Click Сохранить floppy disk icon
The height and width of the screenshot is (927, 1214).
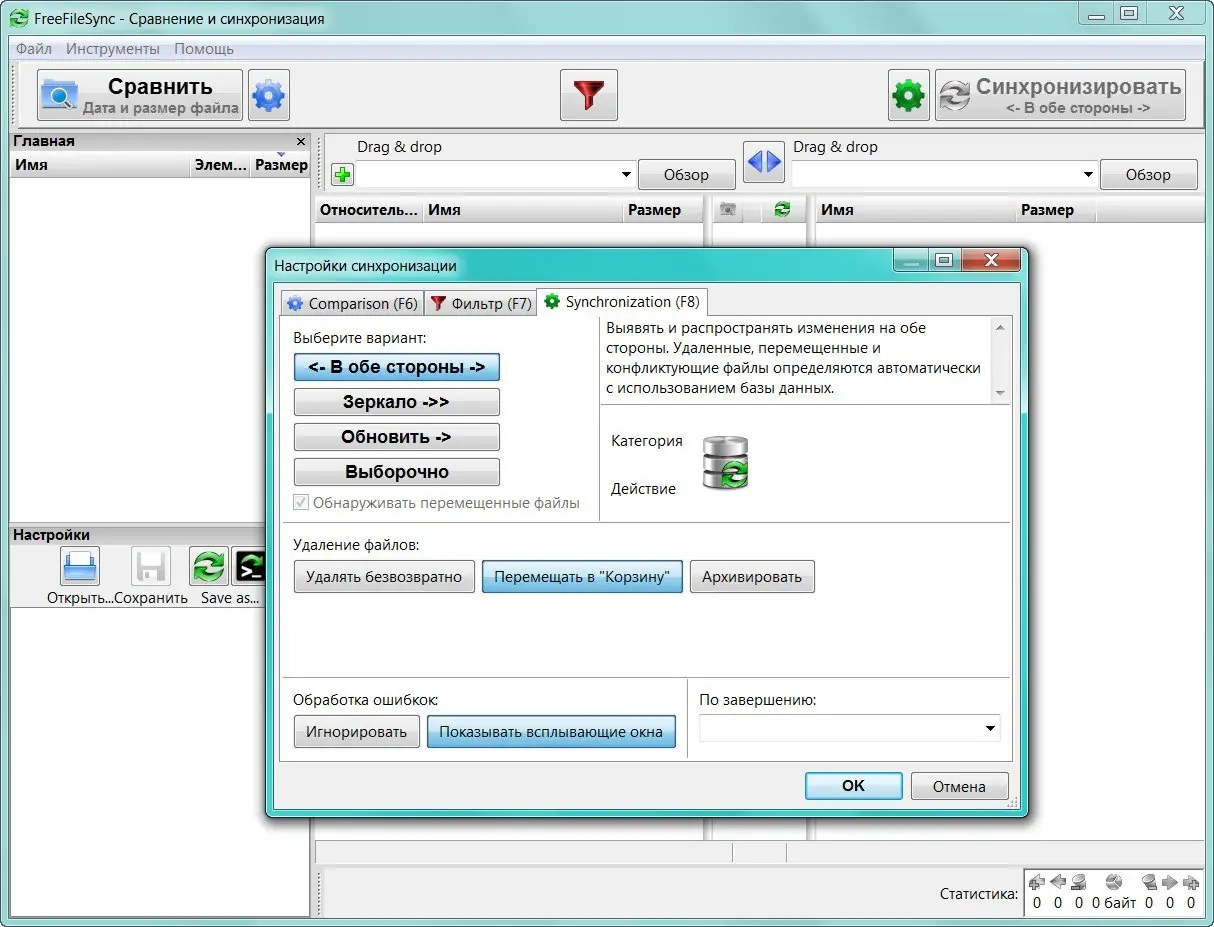tap(151, 567)
